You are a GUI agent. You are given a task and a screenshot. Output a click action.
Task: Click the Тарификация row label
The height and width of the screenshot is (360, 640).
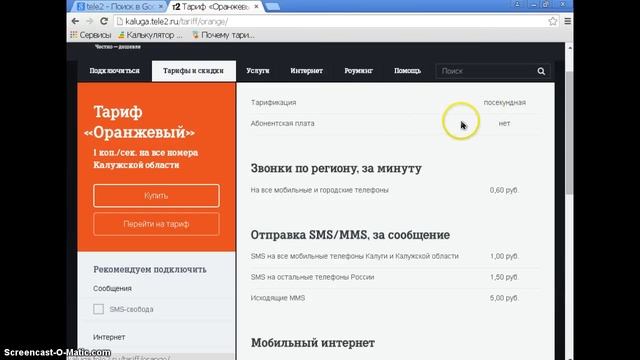pos(273,102)
